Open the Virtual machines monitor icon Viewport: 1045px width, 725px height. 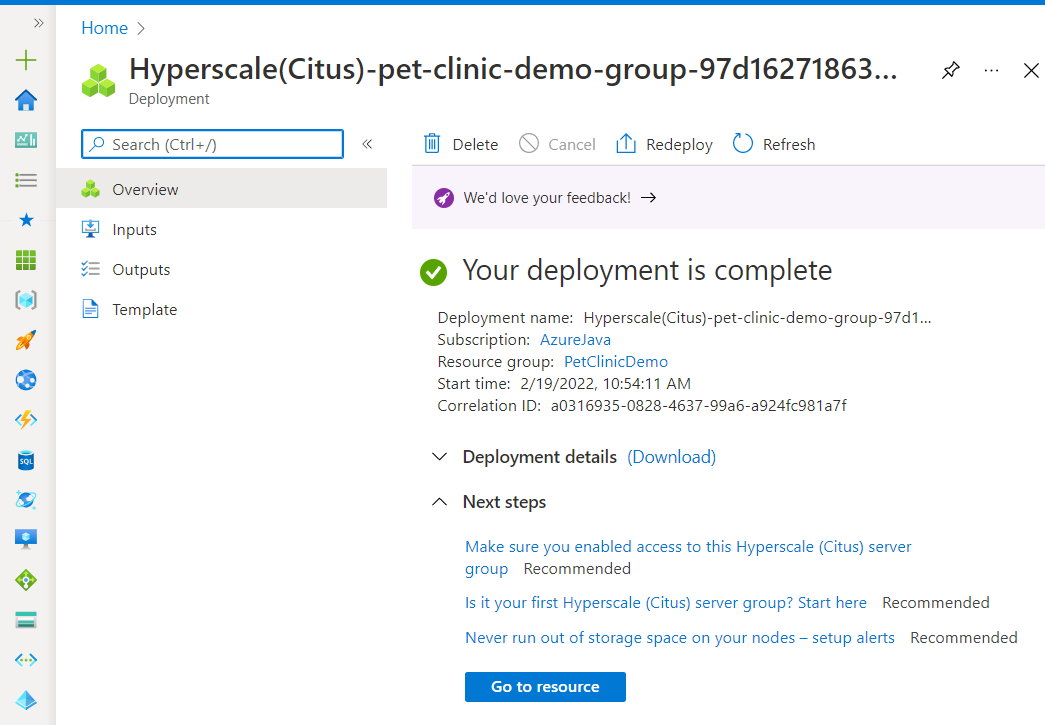(x=26, y=539)
